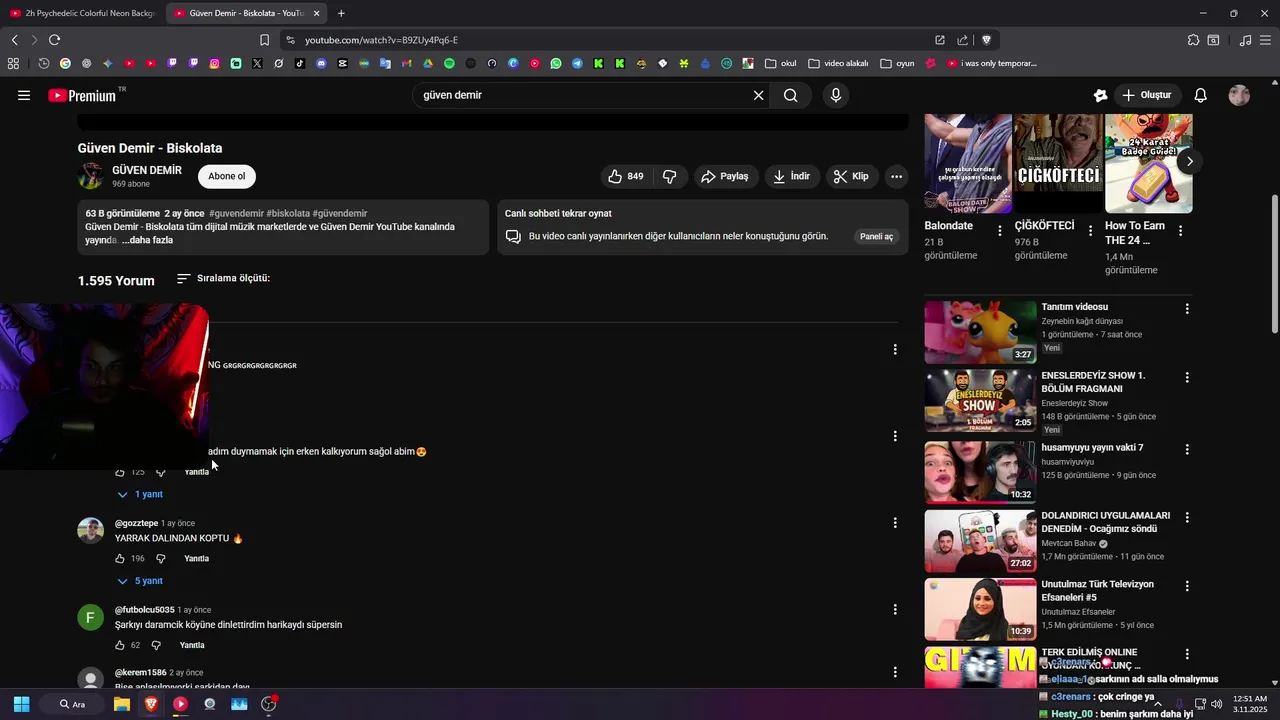Image resolution: width=1280 pixels, height=720 pixels.
Task: Open @gozztepe profile link
Action: coord(136,523)
